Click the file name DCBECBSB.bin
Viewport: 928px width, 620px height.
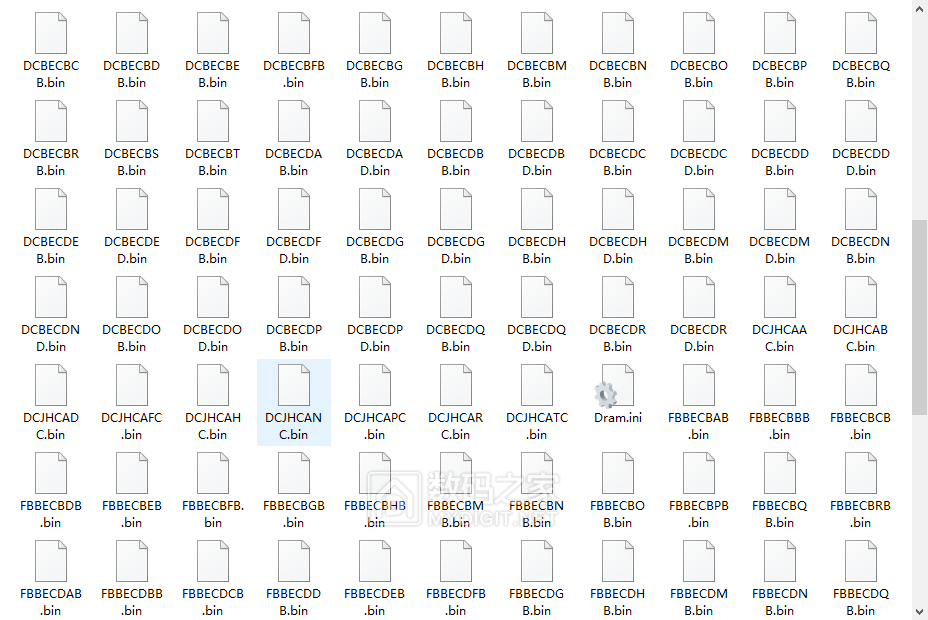click(x=131, y=162)
